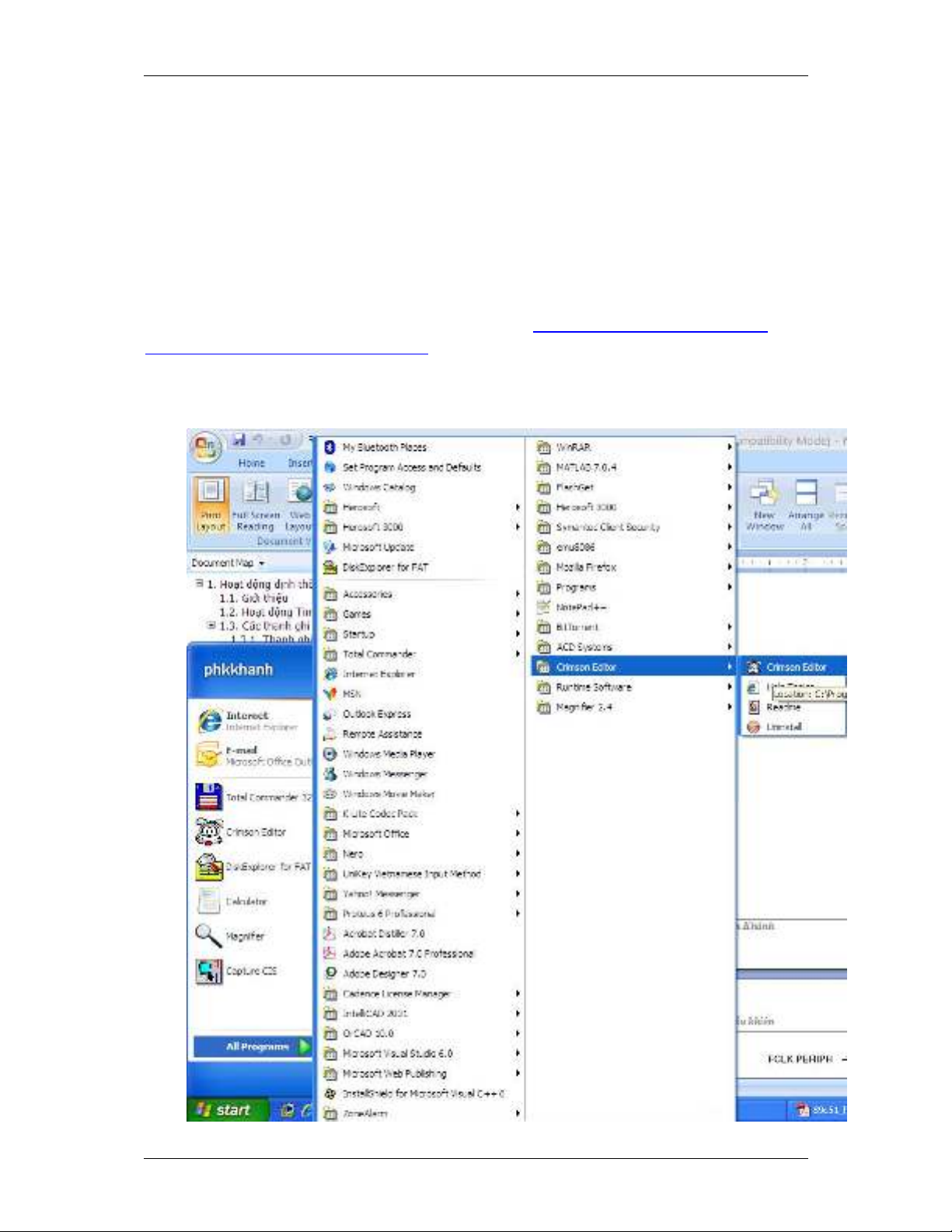952x1232 pixels.
Task: Launch MSN from the programs list
Action: [x=342, y=693]
